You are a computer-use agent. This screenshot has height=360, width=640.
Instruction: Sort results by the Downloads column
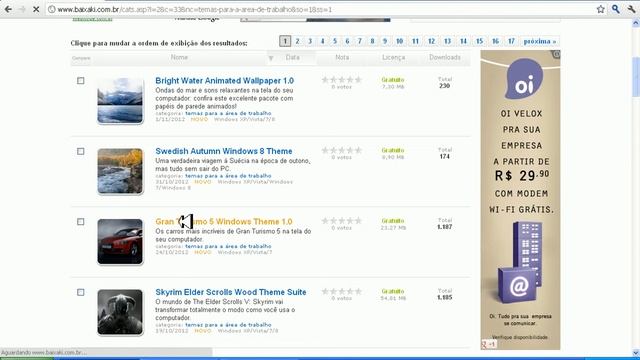[x=445, y=58]
